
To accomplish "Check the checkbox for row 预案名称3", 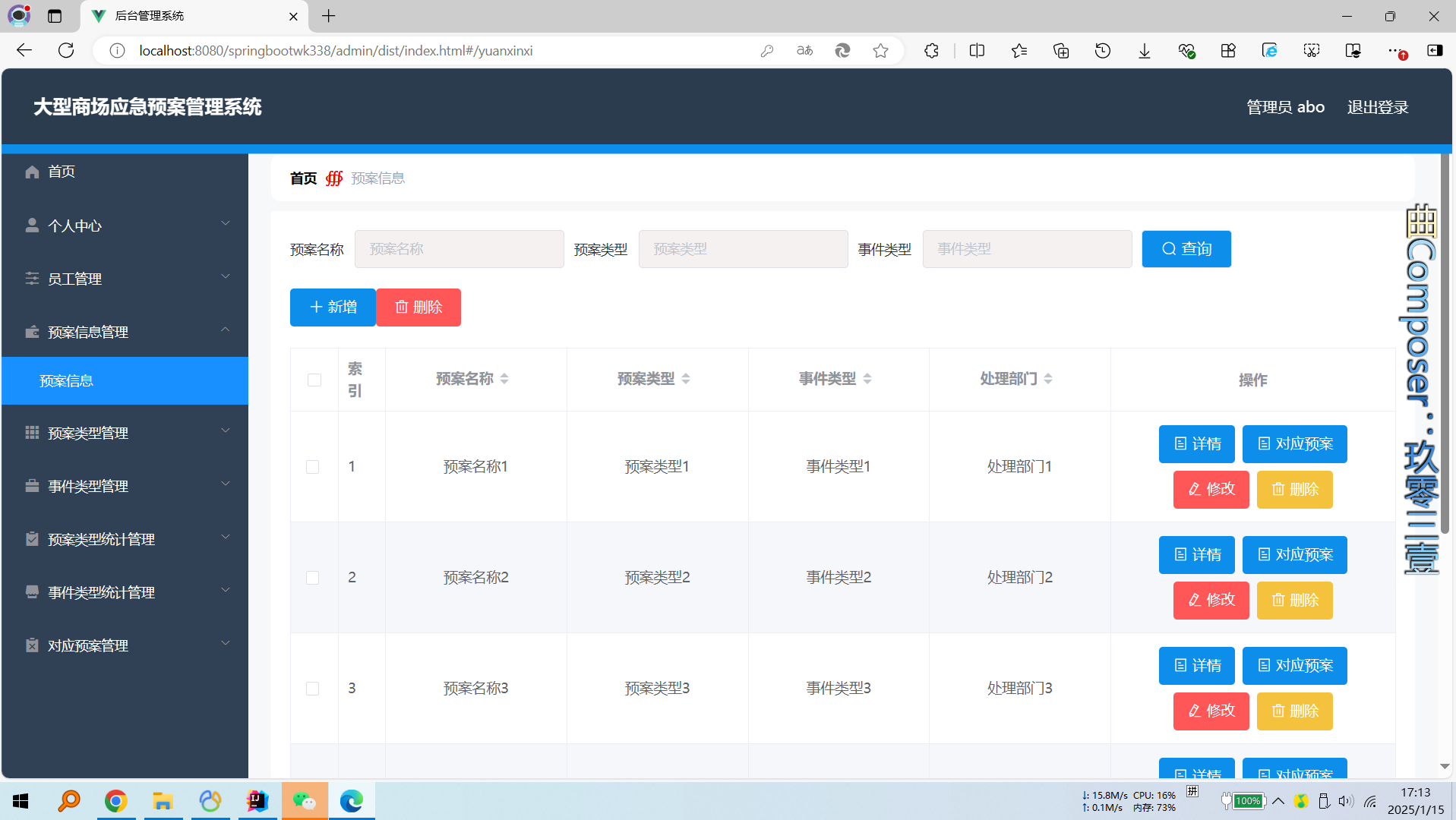I will (312, 689).
